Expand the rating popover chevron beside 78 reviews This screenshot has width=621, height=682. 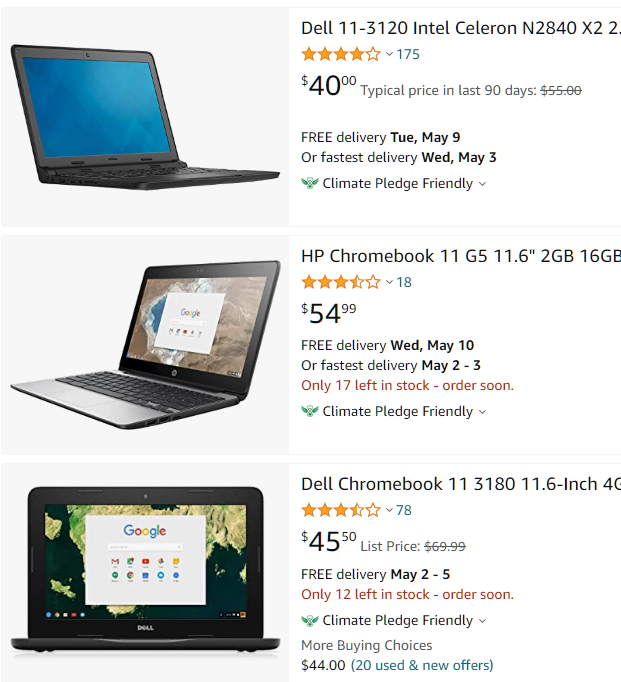click(389, 510)
